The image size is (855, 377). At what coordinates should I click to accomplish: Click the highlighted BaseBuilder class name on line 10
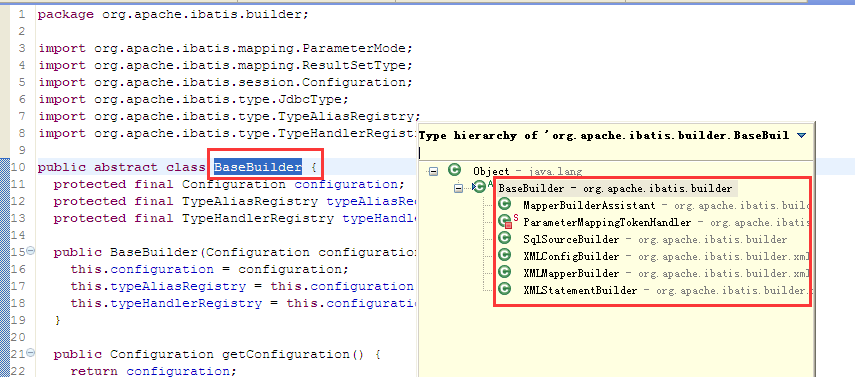click(257, 167)
